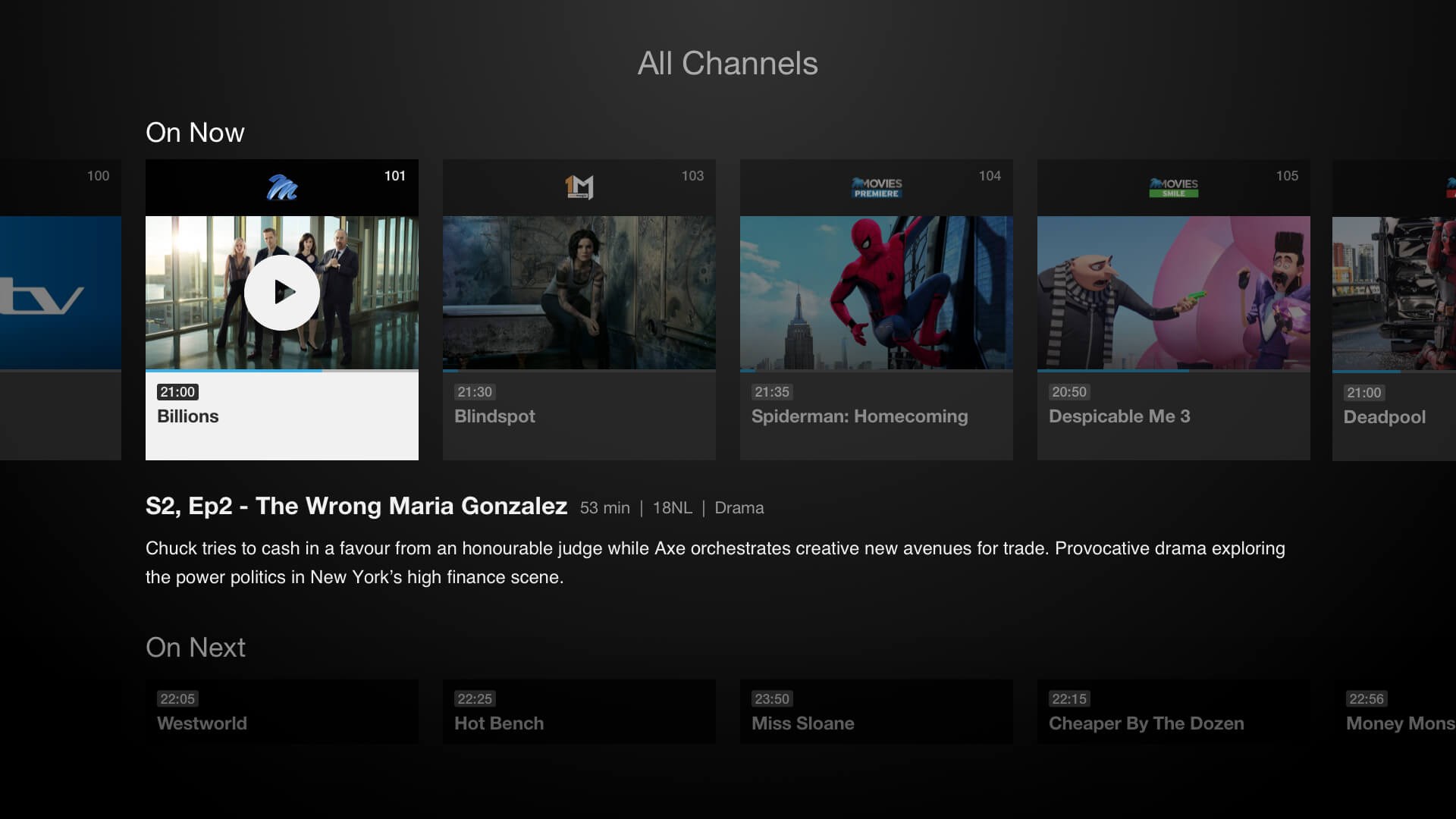Click the channel number 103 label
The width and height of the screenshot is (1456, 819).
pyautogui.click(x=692, y=176)
